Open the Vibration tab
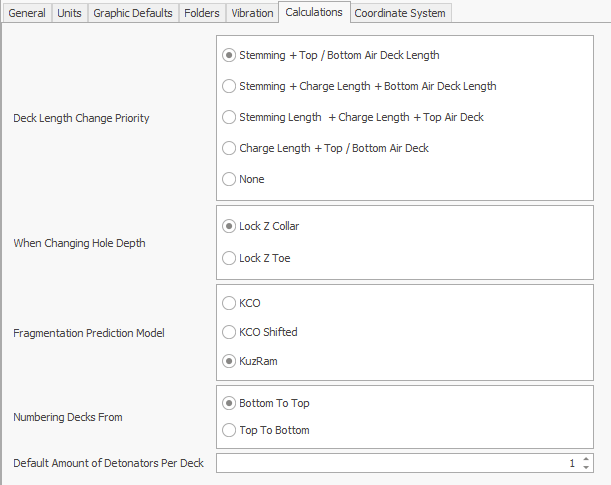This screenshot has height=485, width=611. (251, 13)
